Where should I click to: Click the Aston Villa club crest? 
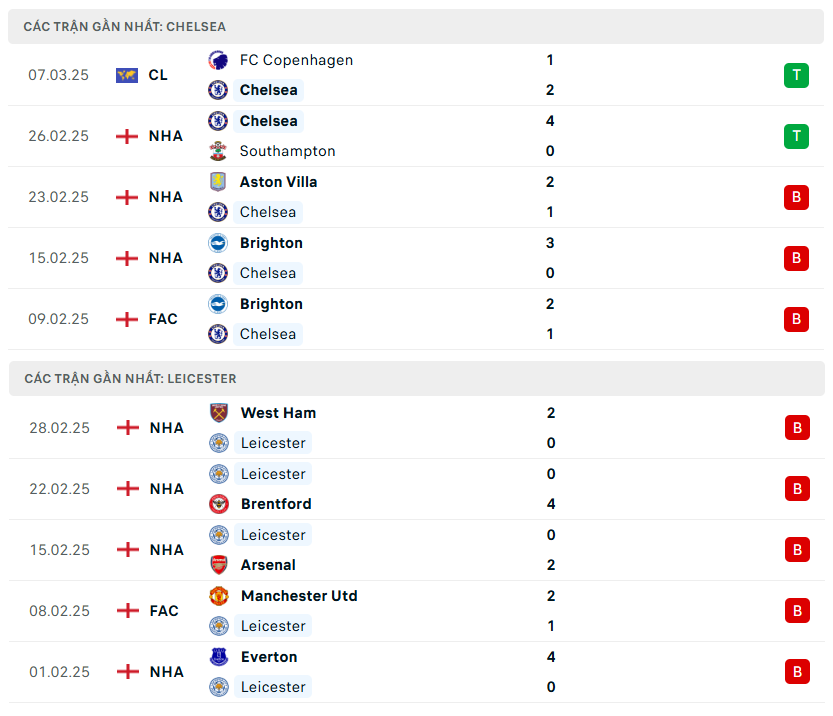(x=217, y=182)
